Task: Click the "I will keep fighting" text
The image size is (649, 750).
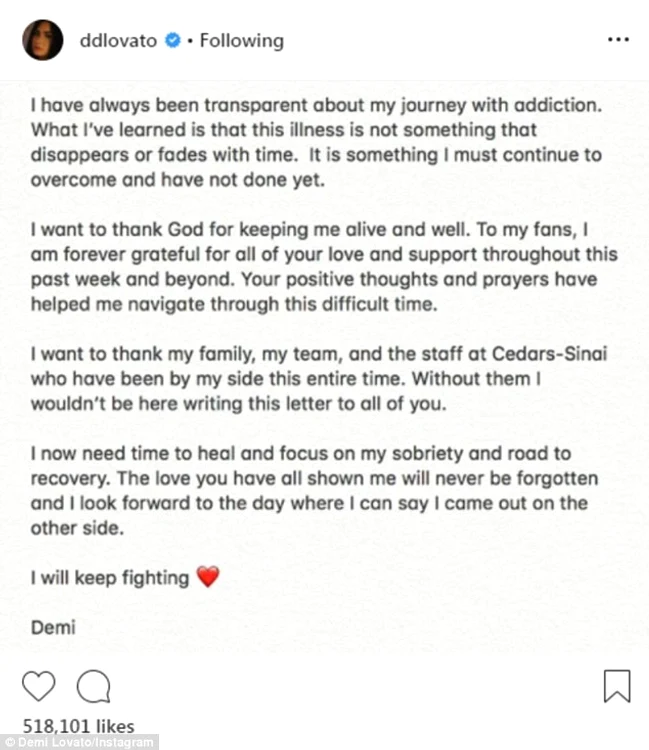Action: coord(110,577)
